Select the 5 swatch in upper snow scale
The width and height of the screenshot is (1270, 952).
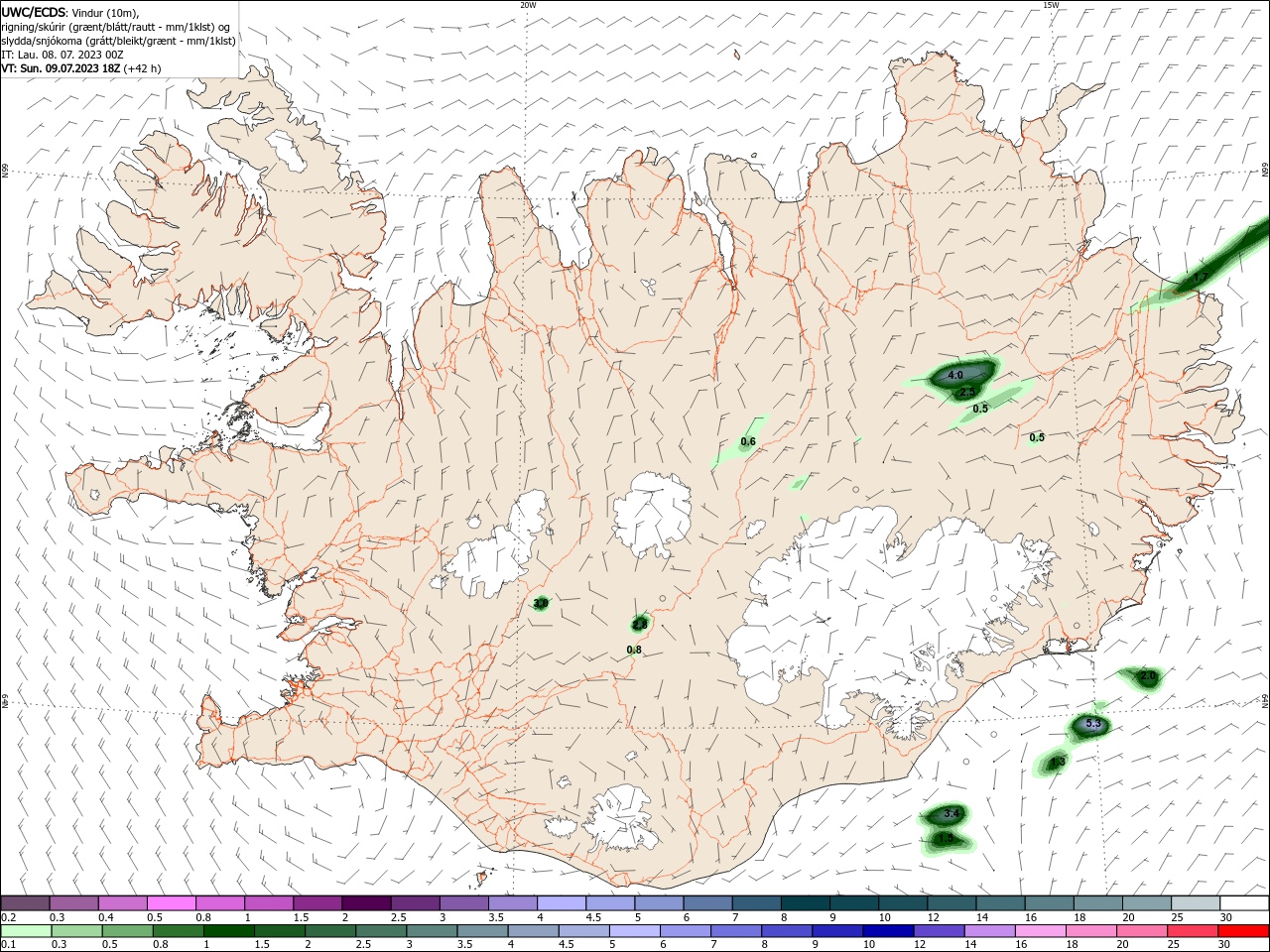(x=659, y=903)
